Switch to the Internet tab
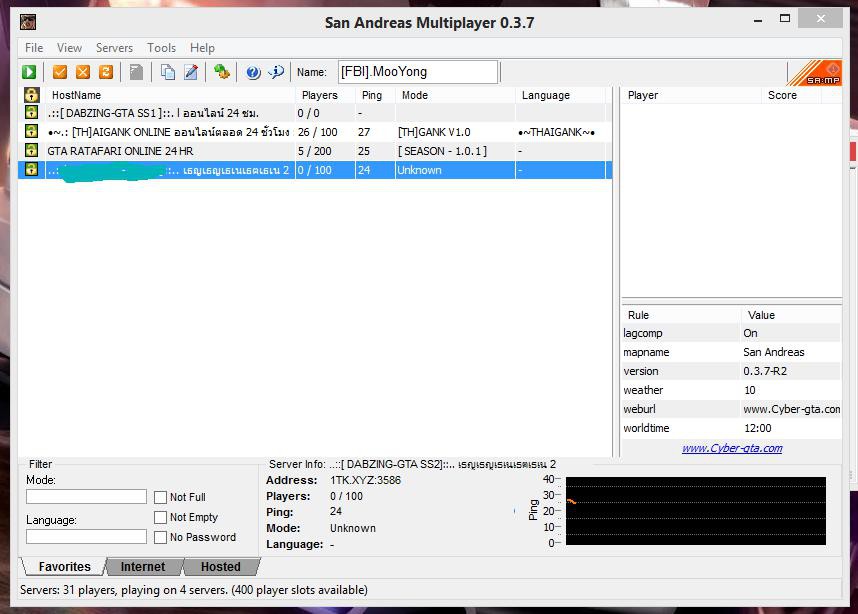Image resolution: width=858 pixels, height=614 pixels. tap(143, 566)
